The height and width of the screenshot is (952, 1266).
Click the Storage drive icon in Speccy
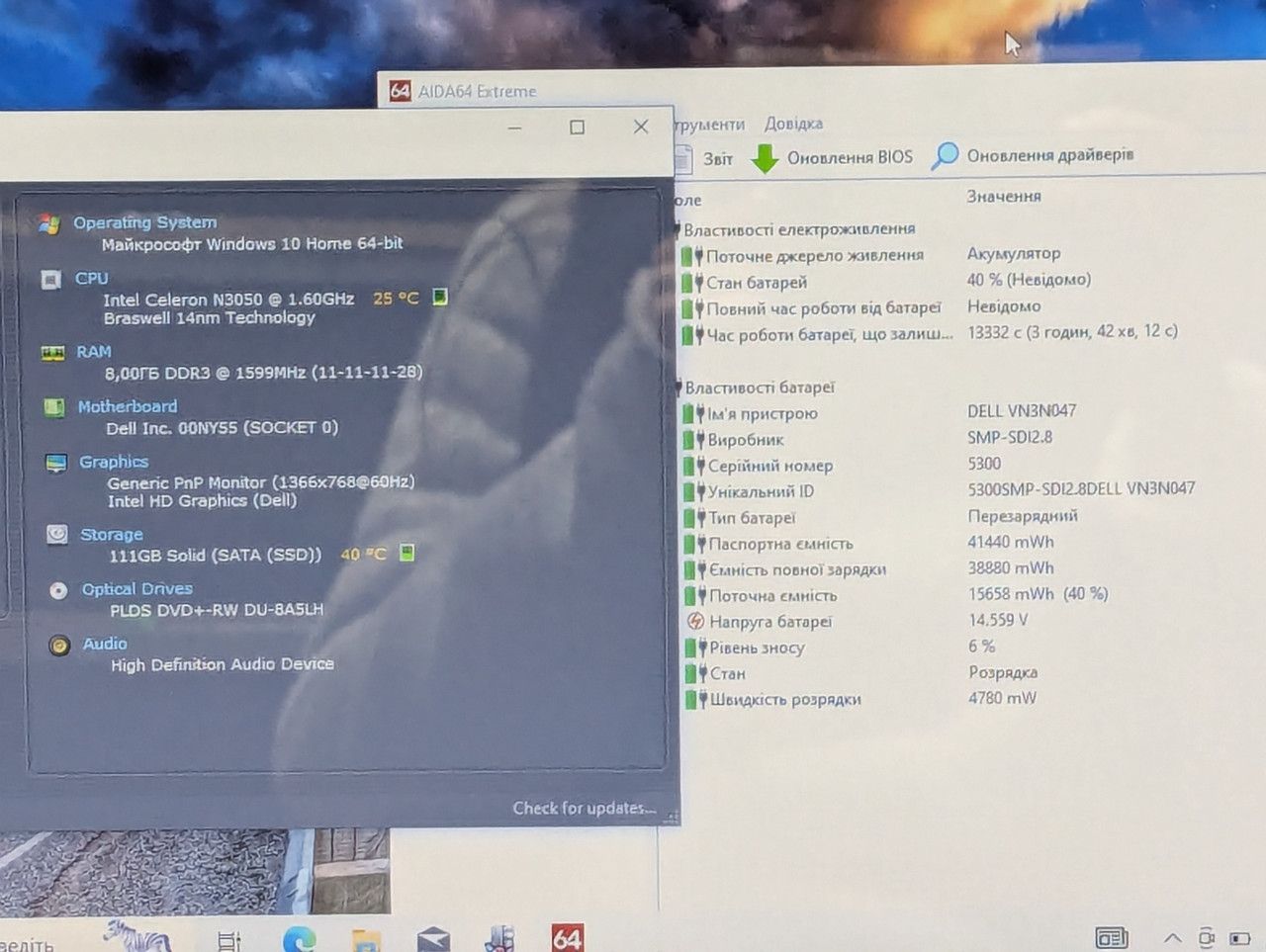(57, 535)
